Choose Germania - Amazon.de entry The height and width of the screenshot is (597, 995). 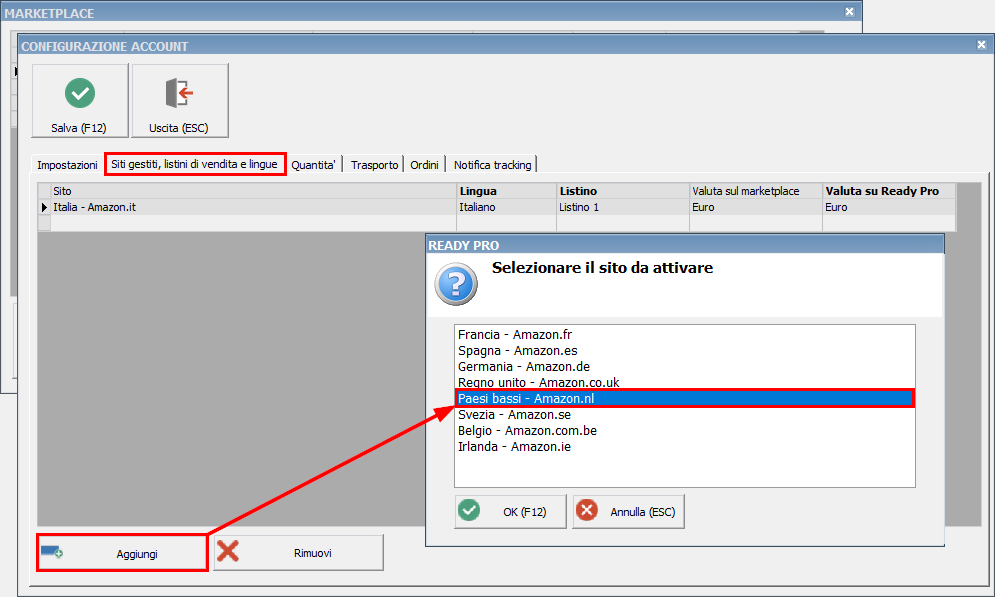pos(685,367)
